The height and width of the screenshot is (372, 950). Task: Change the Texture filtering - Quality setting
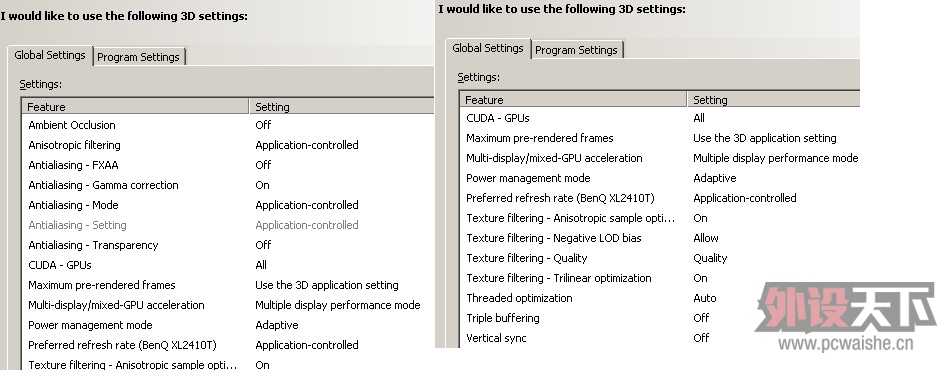click(x=710, y=258)
